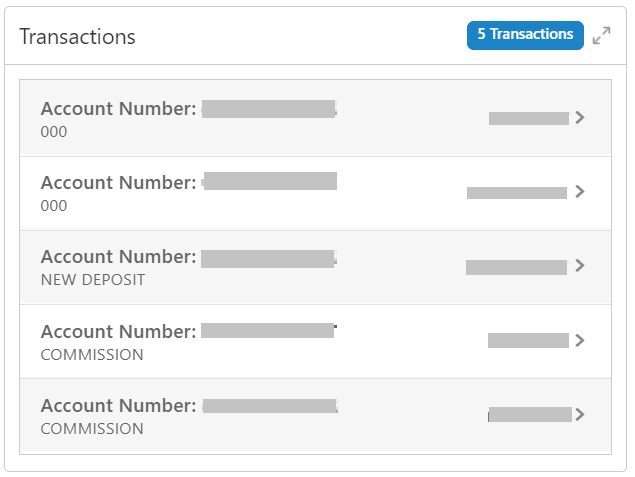Select Account Number label of NEW DEPOSIT row
Viewport: 635px width, 477px height.
[118, 258]
